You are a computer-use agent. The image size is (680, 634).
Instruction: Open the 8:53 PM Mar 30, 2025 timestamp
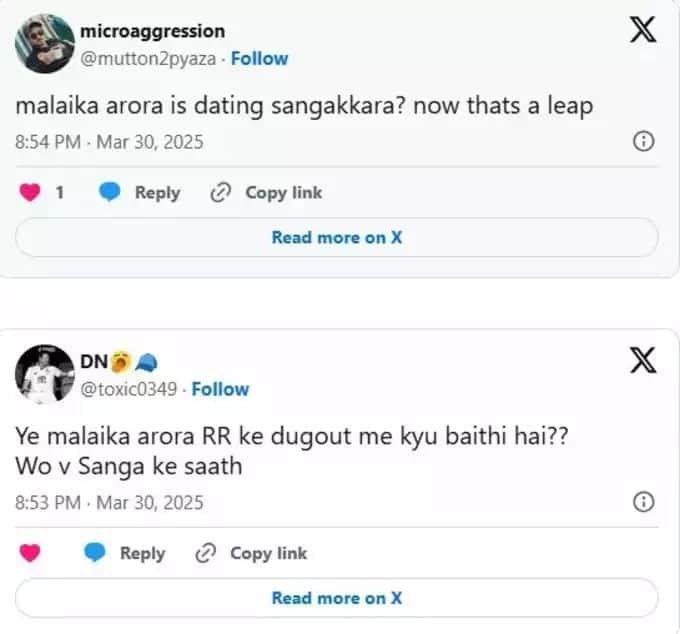coord(109,502)
